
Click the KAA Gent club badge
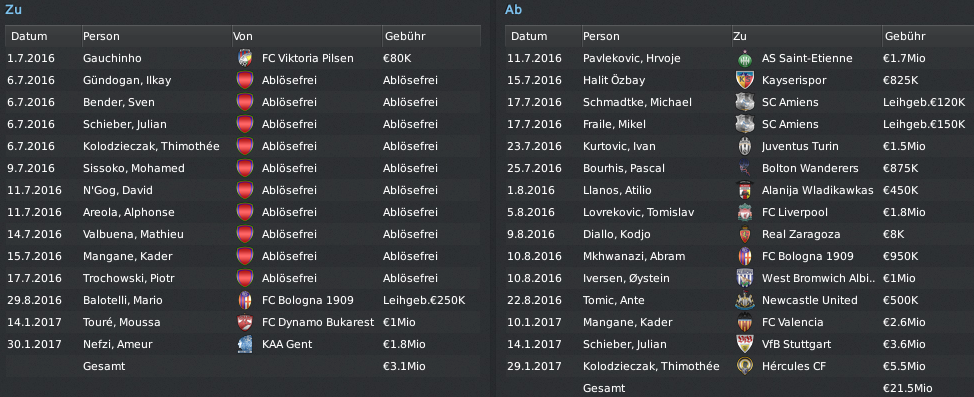click(245, 345)
